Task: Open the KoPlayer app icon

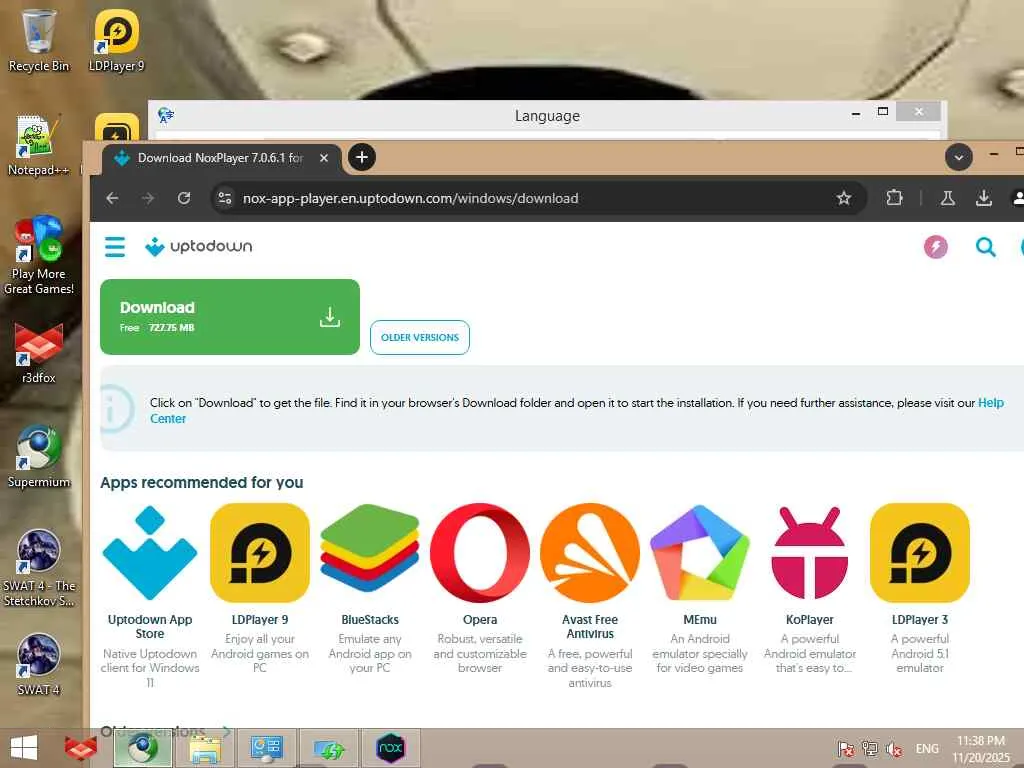Action: [810, 552]
